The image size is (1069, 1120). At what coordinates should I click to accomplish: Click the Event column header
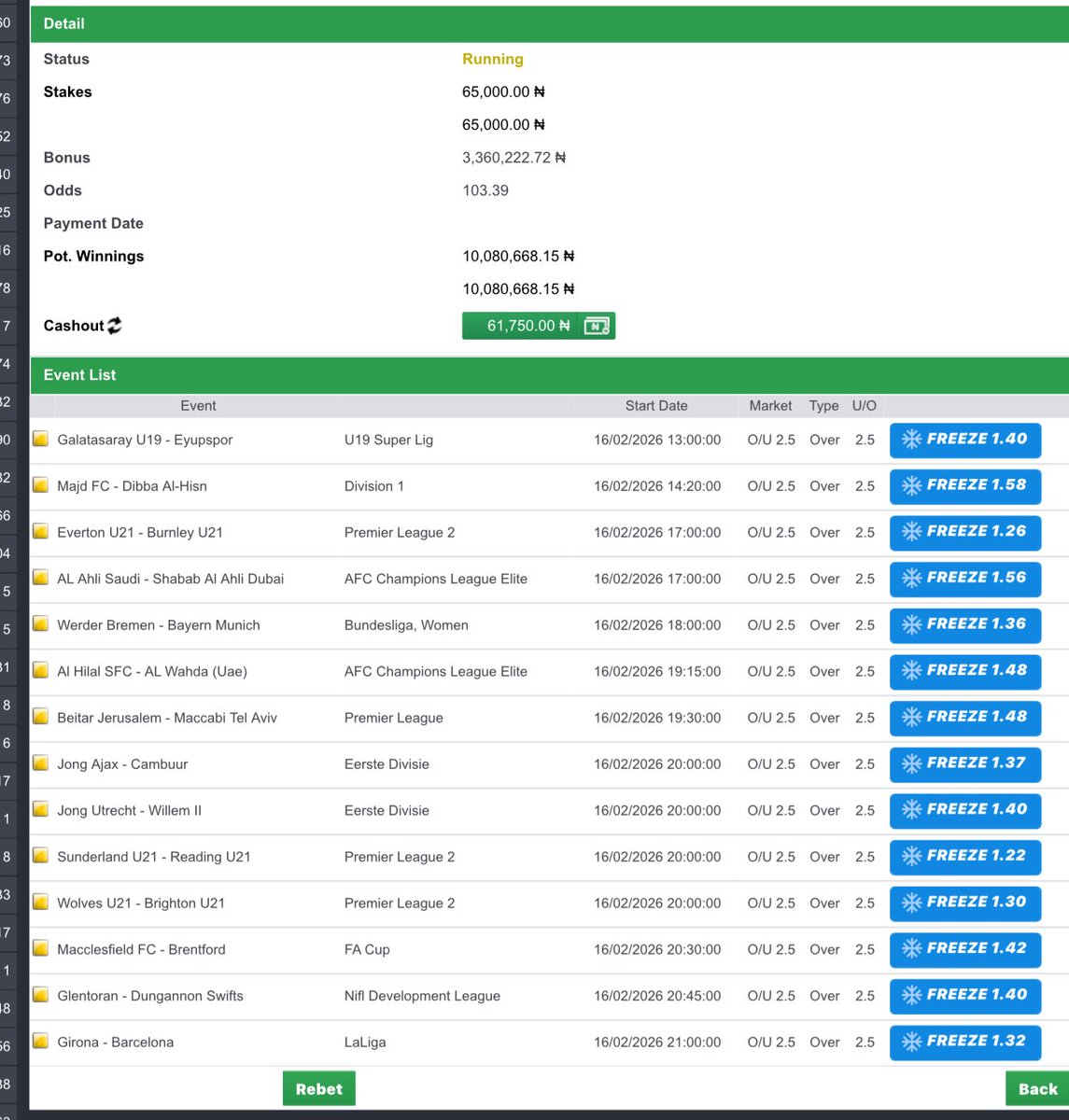pos(198,406)
